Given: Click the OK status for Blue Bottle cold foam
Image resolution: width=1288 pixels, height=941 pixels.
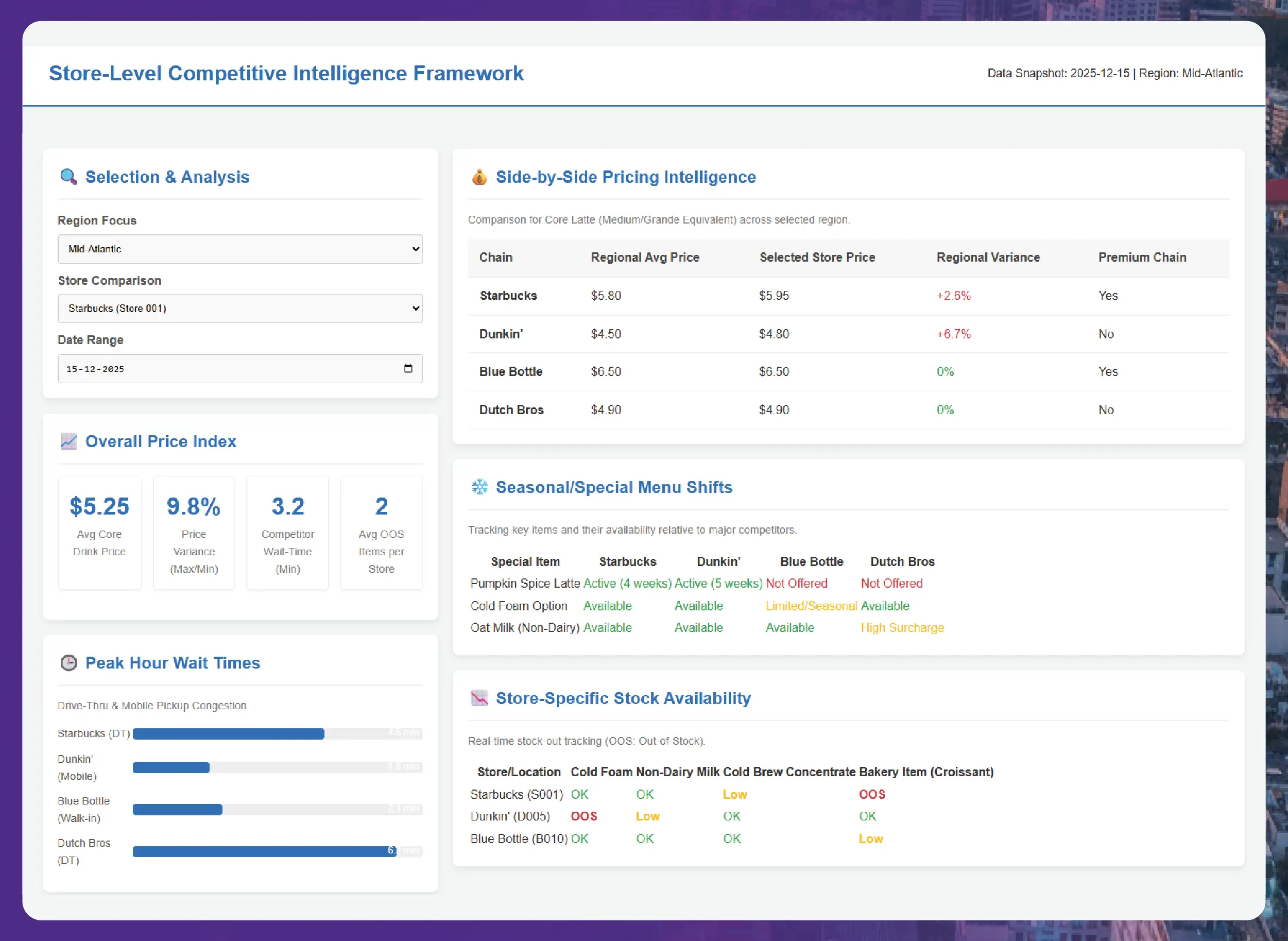Looking at the screenshot, I should [580, 838].
